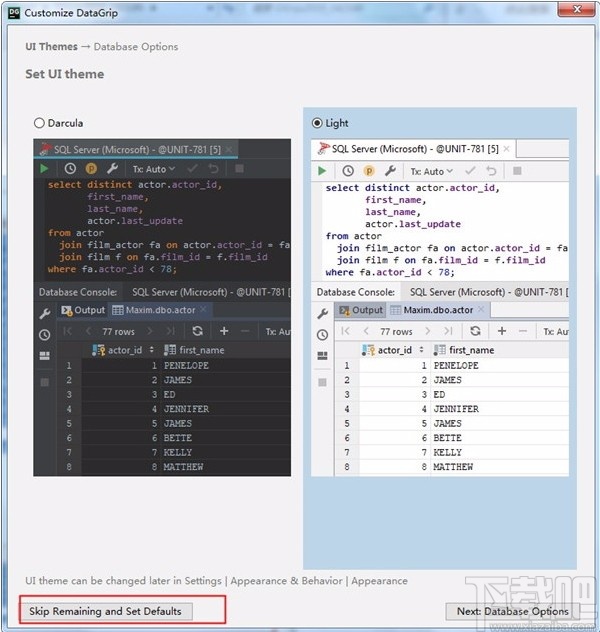Viewport: 600px width, 632px height.
Task: Click stop square icon in Light top toolbar
Action: point(517,171)
